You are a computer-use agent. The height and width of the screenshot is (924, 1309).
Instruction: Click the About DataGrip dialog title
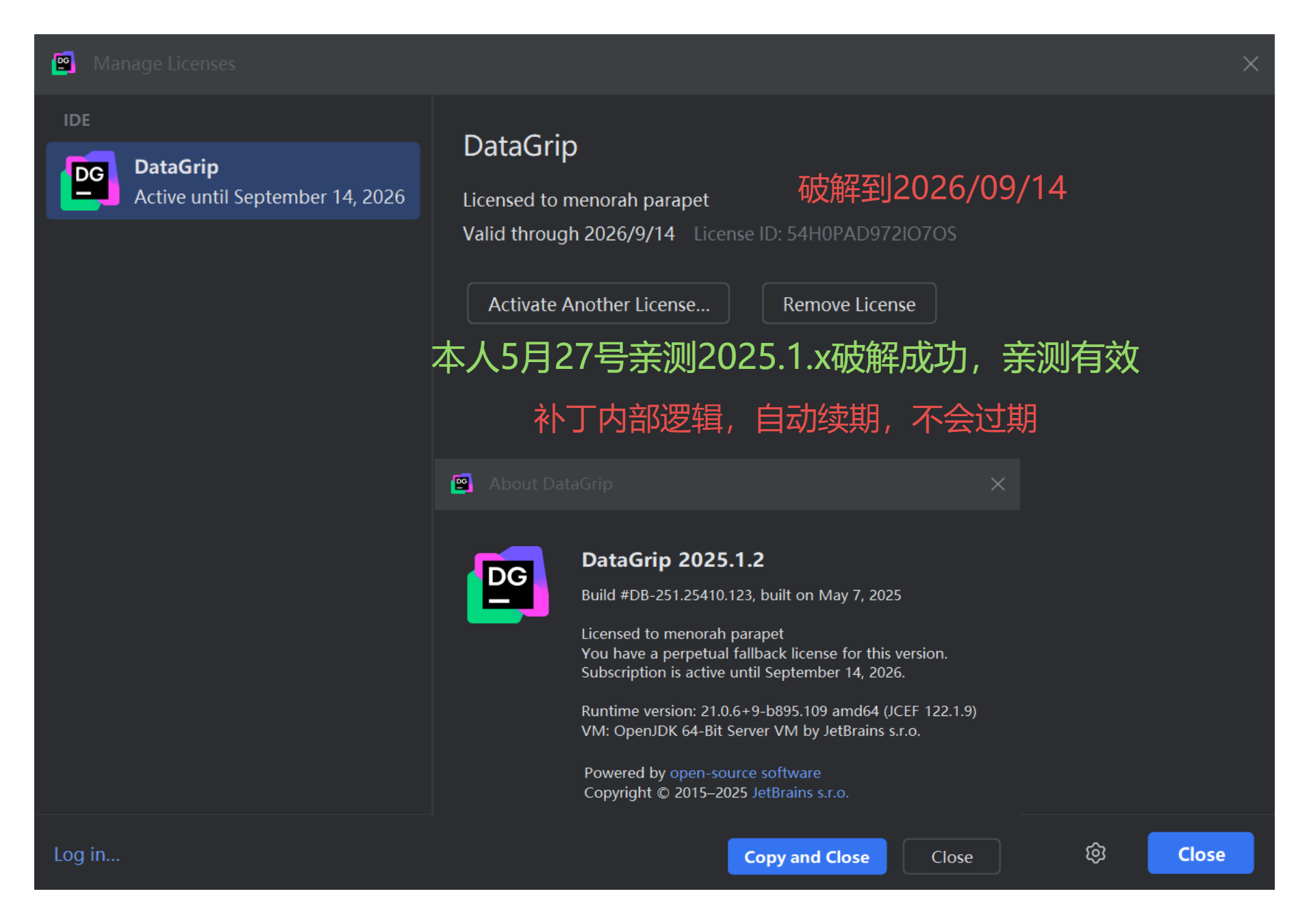click(x=550, y=484)
